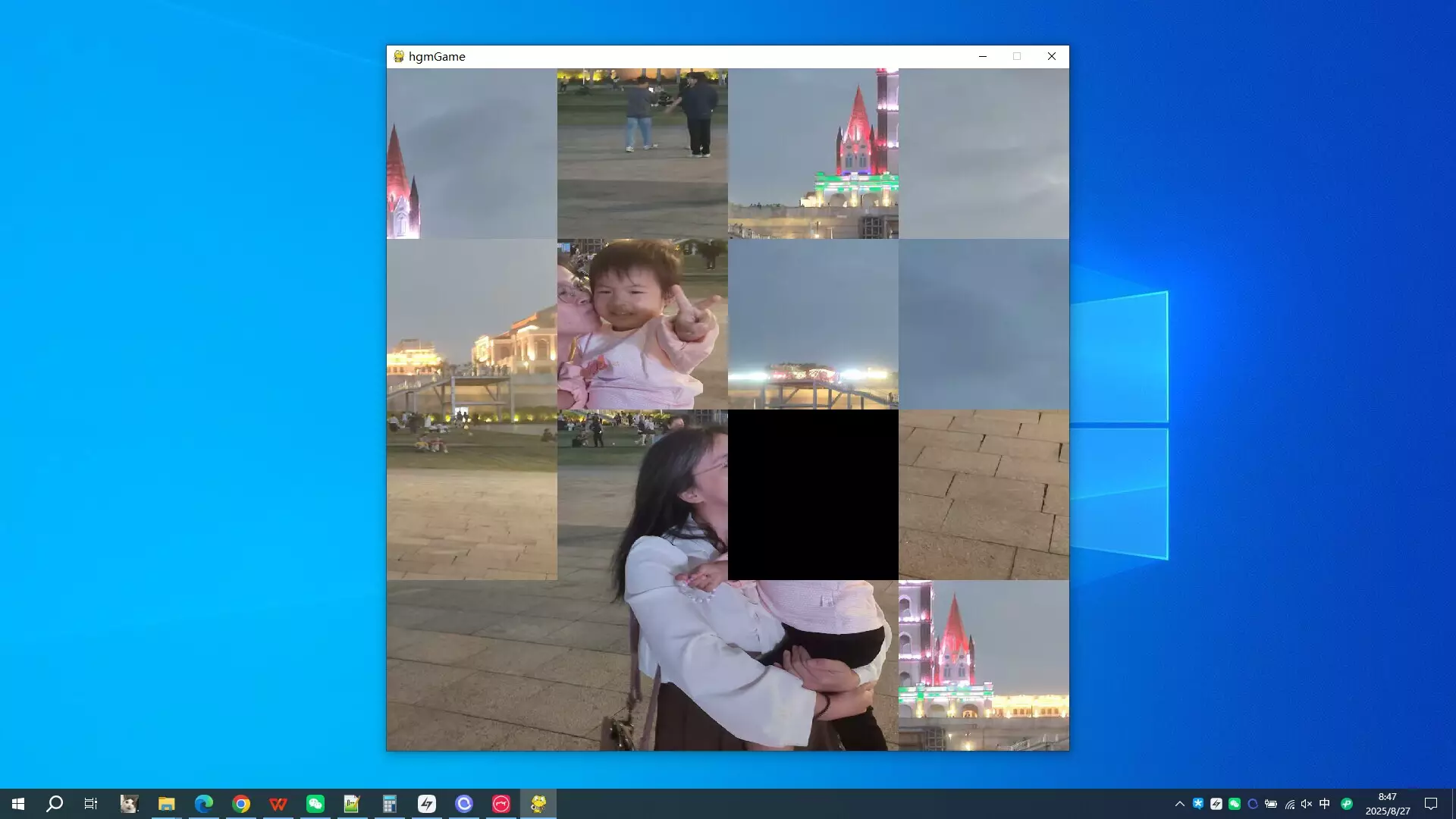Open WeChat from the taskbar
Screen dimensions: 1456x819
click(315, 803)
